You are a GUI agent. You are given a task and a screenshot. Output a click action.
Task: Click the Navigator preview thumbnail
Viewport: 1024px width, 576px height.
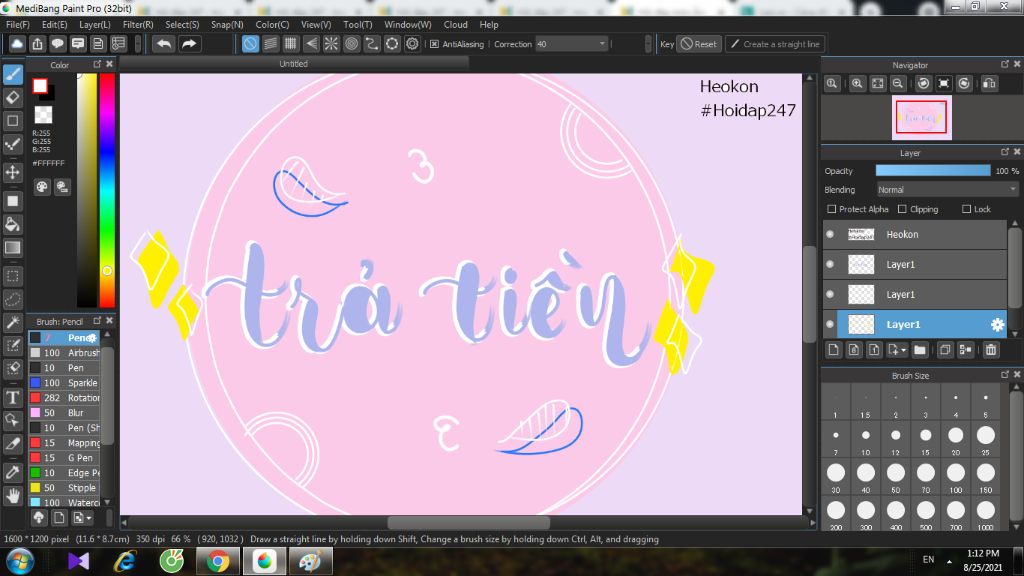(x=921, y=118)
